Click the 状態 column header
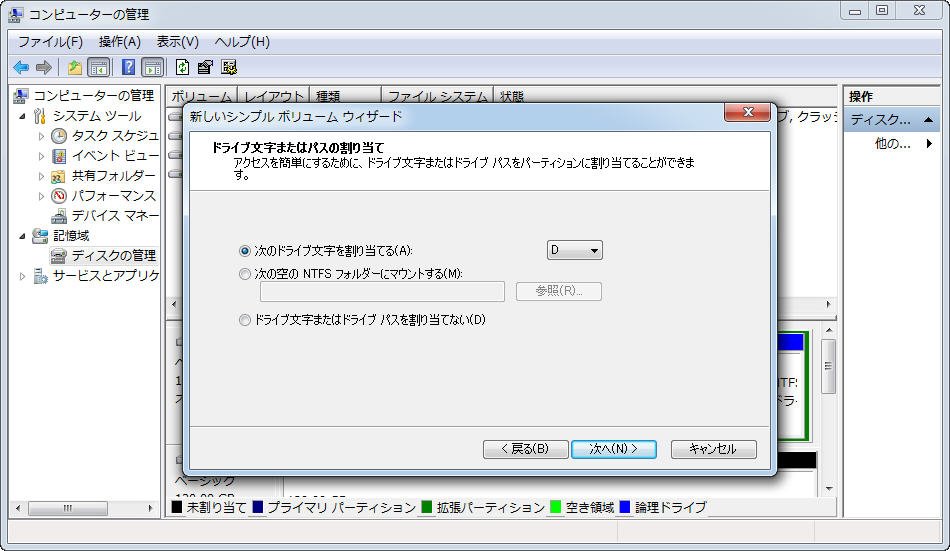The width and height of the screenshot is (950, 551). pyautogui.click(x=512, y=96)
